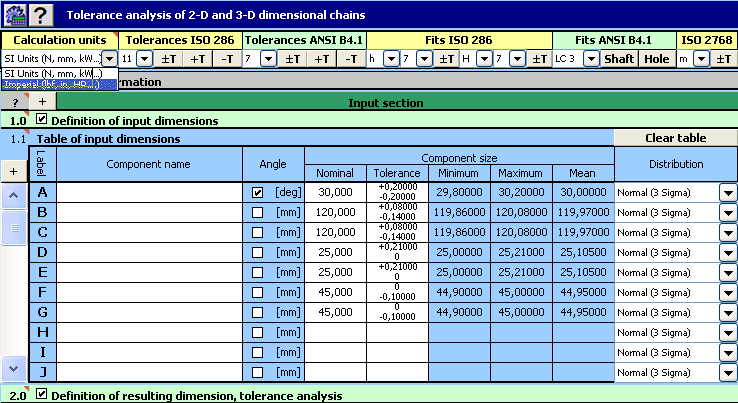Select Imperial units option in dropdown list
Screen dimensions: 738x403
(x=59, y=85)
